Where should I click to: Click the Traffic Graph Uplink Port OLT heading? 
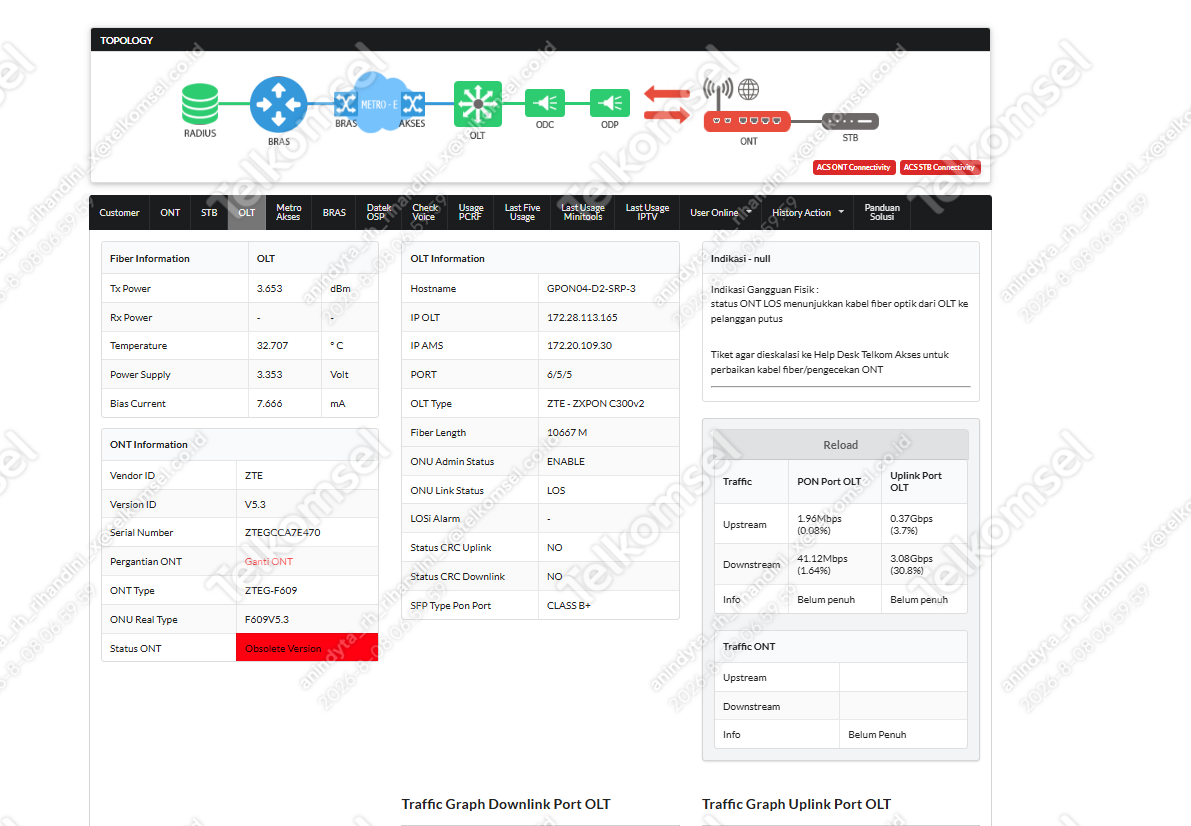(796, 804)
